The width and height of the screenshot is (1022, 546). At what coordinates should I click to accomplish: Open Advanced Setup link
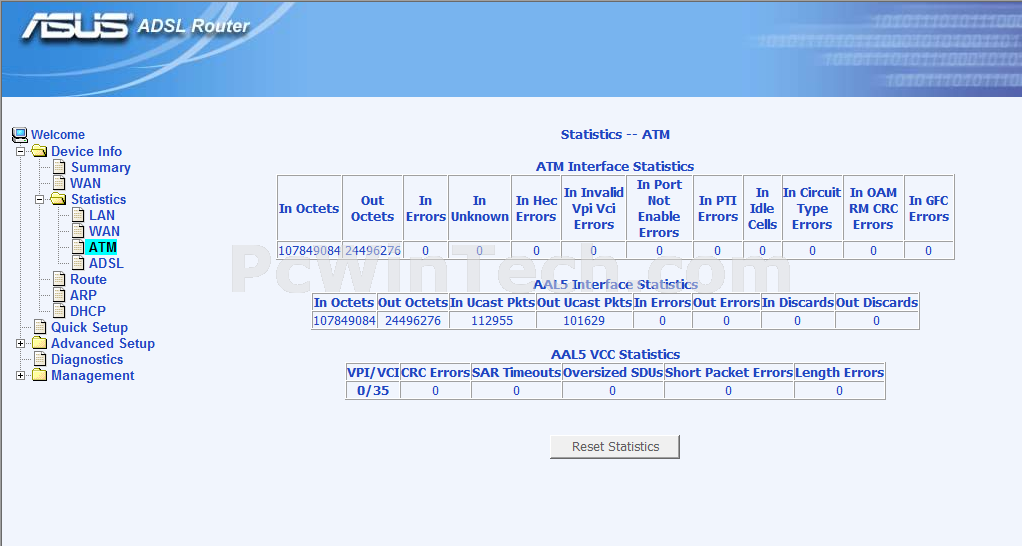tap(103, 343)
